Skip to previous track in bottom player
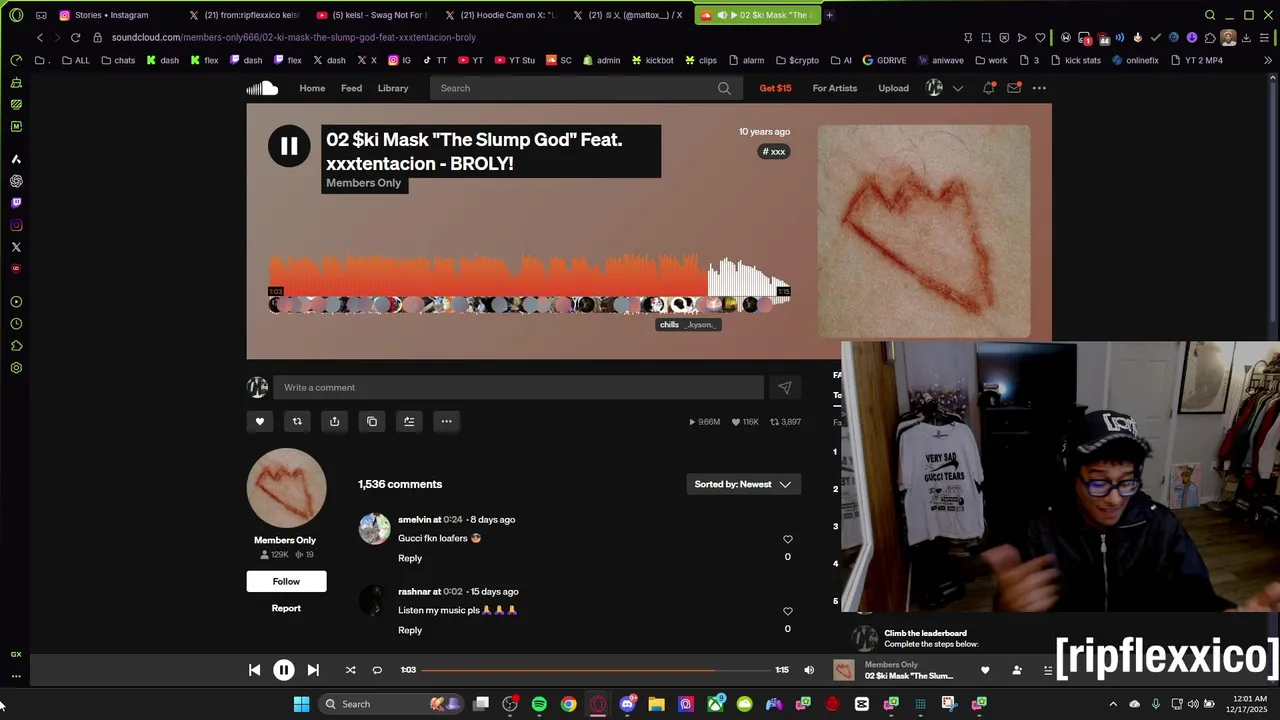Viewport: 1280px width, 720px height. (254, 670)
